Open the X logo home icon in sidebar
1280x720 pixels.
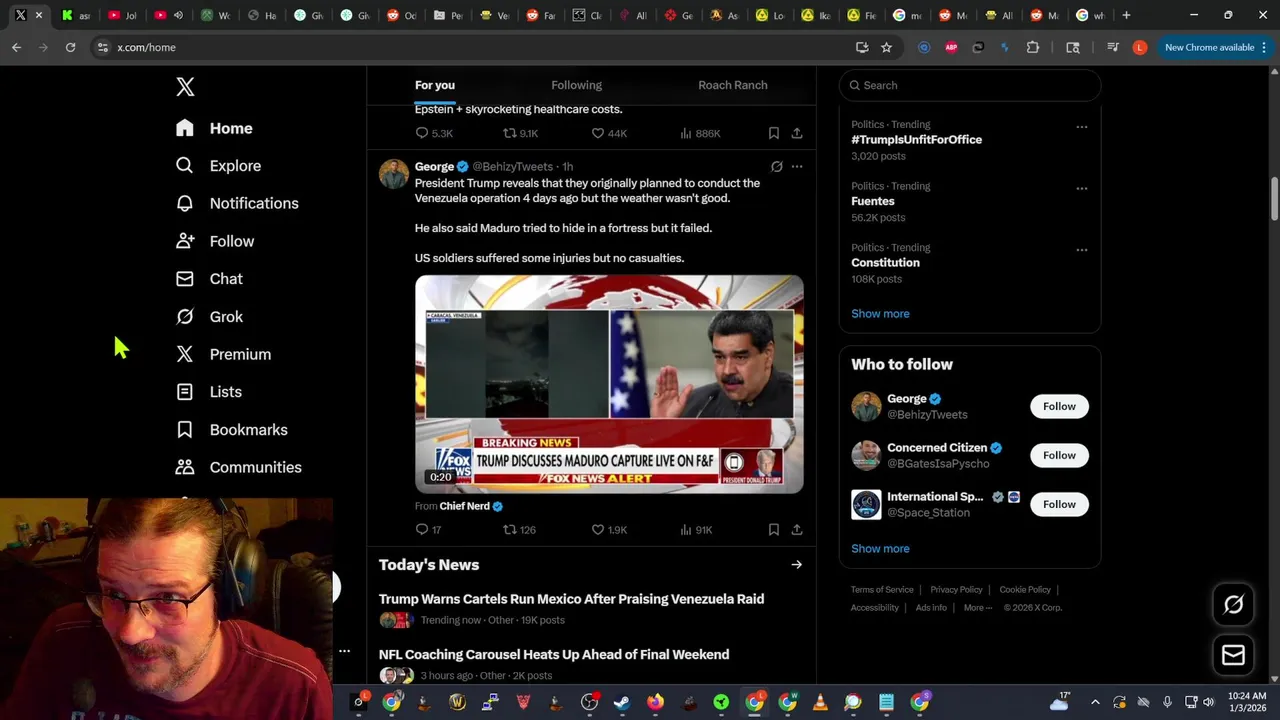[x=185, y=87]
